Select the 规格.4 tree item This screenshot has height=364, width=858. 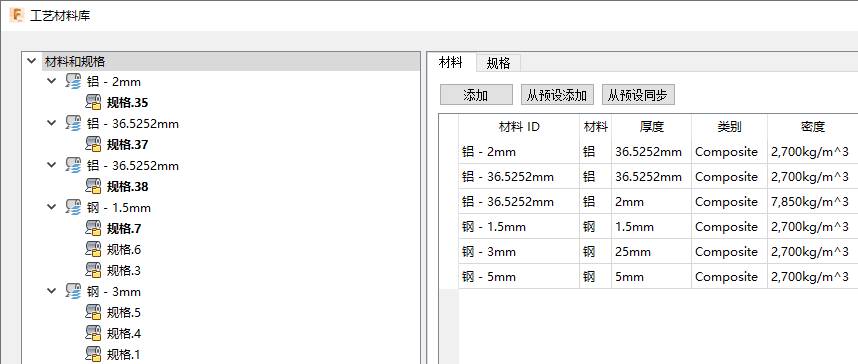pos(124,333)
